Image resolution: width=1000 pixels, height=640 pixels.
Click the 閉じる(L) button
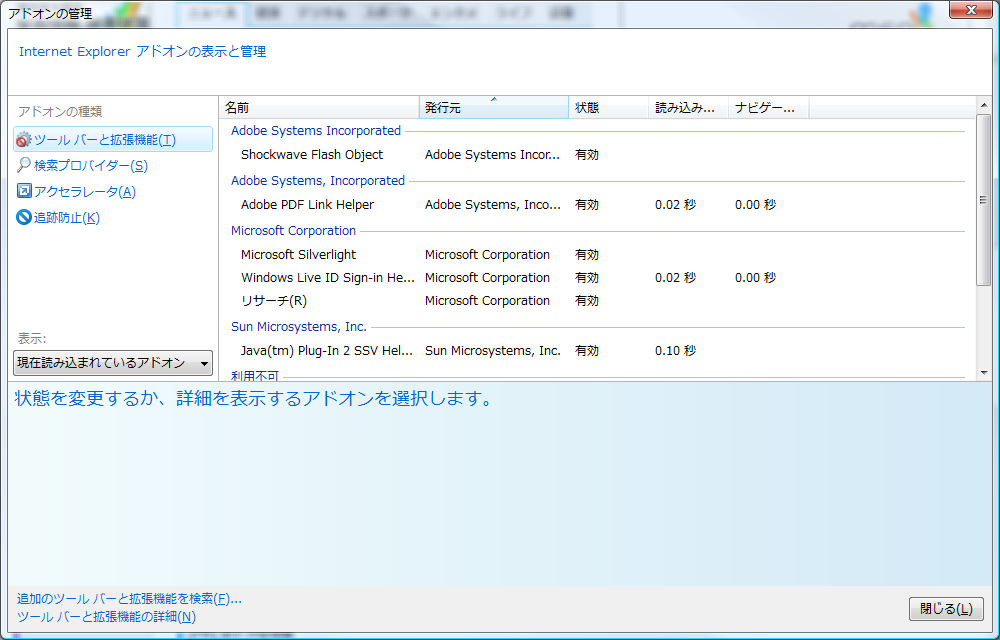click(x=946, y=609)
